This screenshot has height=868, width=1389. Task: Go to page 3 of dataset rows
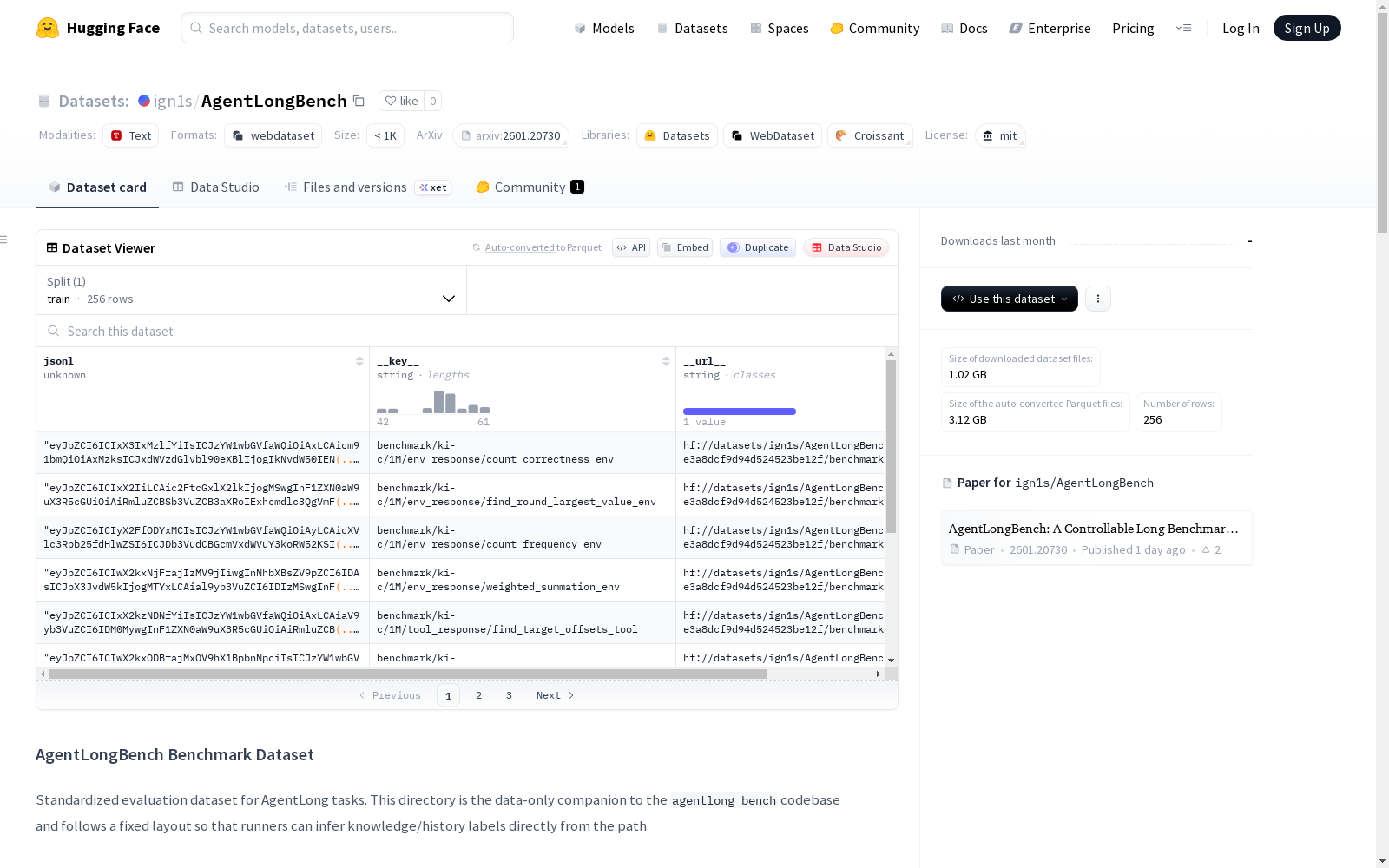click(509, 695)
